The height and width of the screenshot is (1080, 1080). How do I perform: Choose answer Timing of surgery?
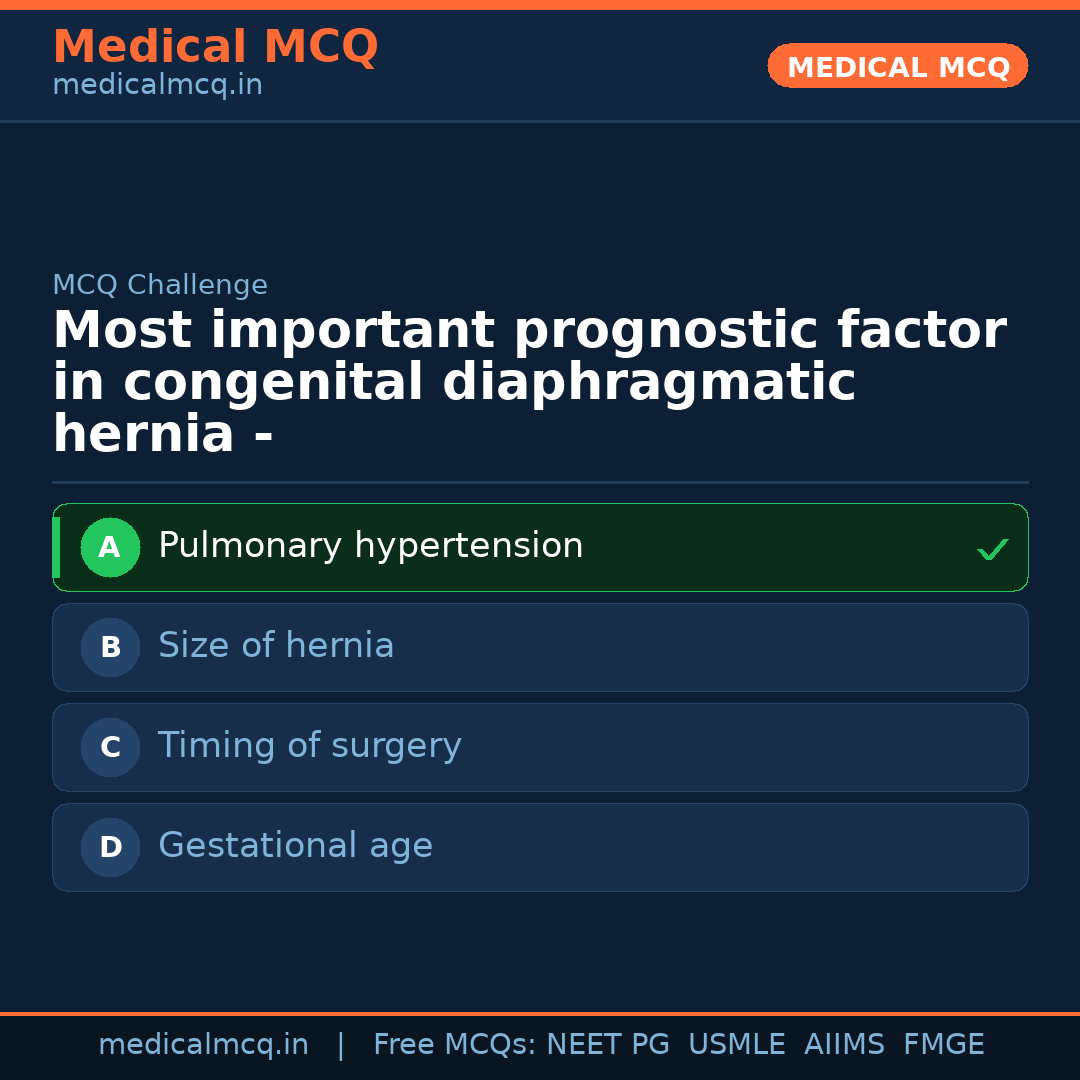pos(309,746)
